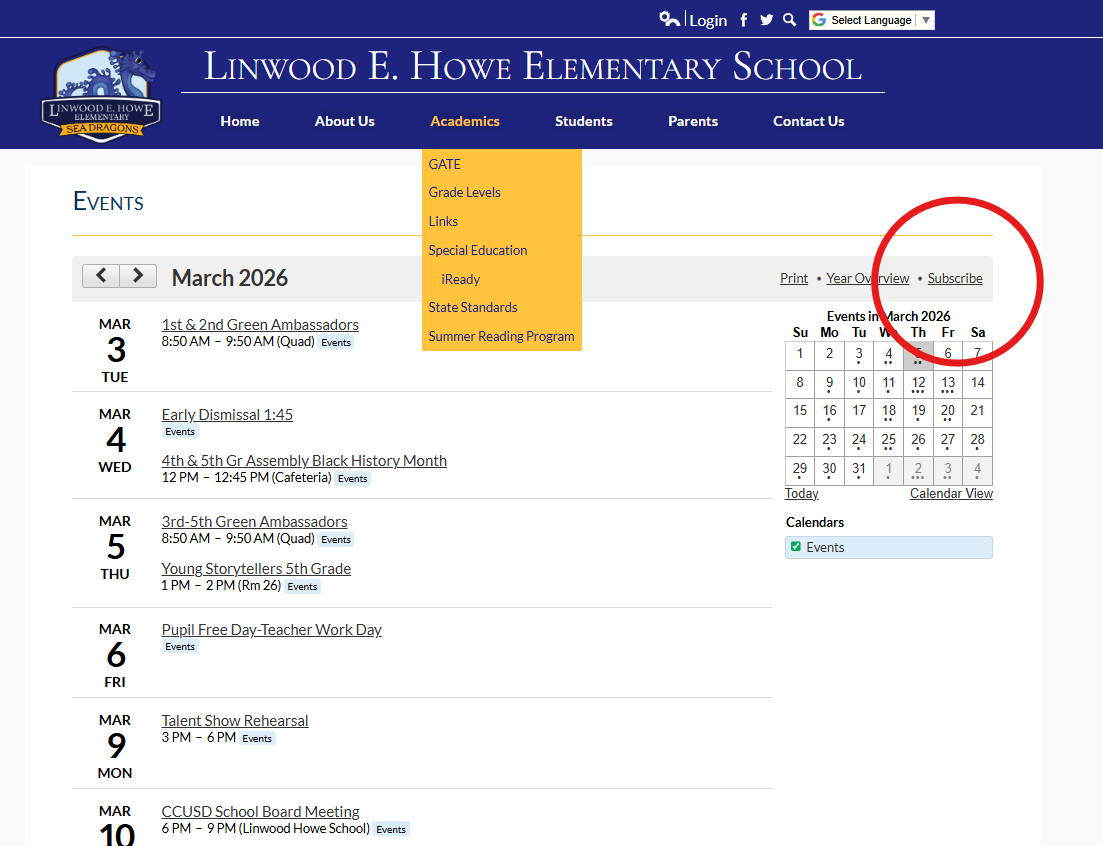
Task: Switch to Calendar View
Action: pos(951,494)
